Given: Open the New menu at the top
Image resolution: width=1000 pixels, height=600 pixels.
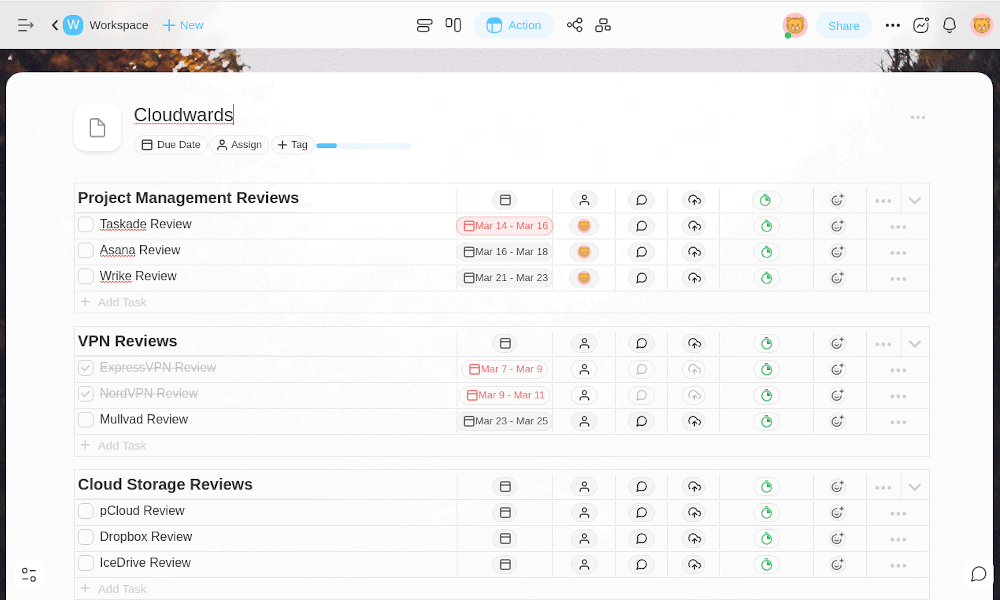Looking at the screenshot, I should point(182,25).
